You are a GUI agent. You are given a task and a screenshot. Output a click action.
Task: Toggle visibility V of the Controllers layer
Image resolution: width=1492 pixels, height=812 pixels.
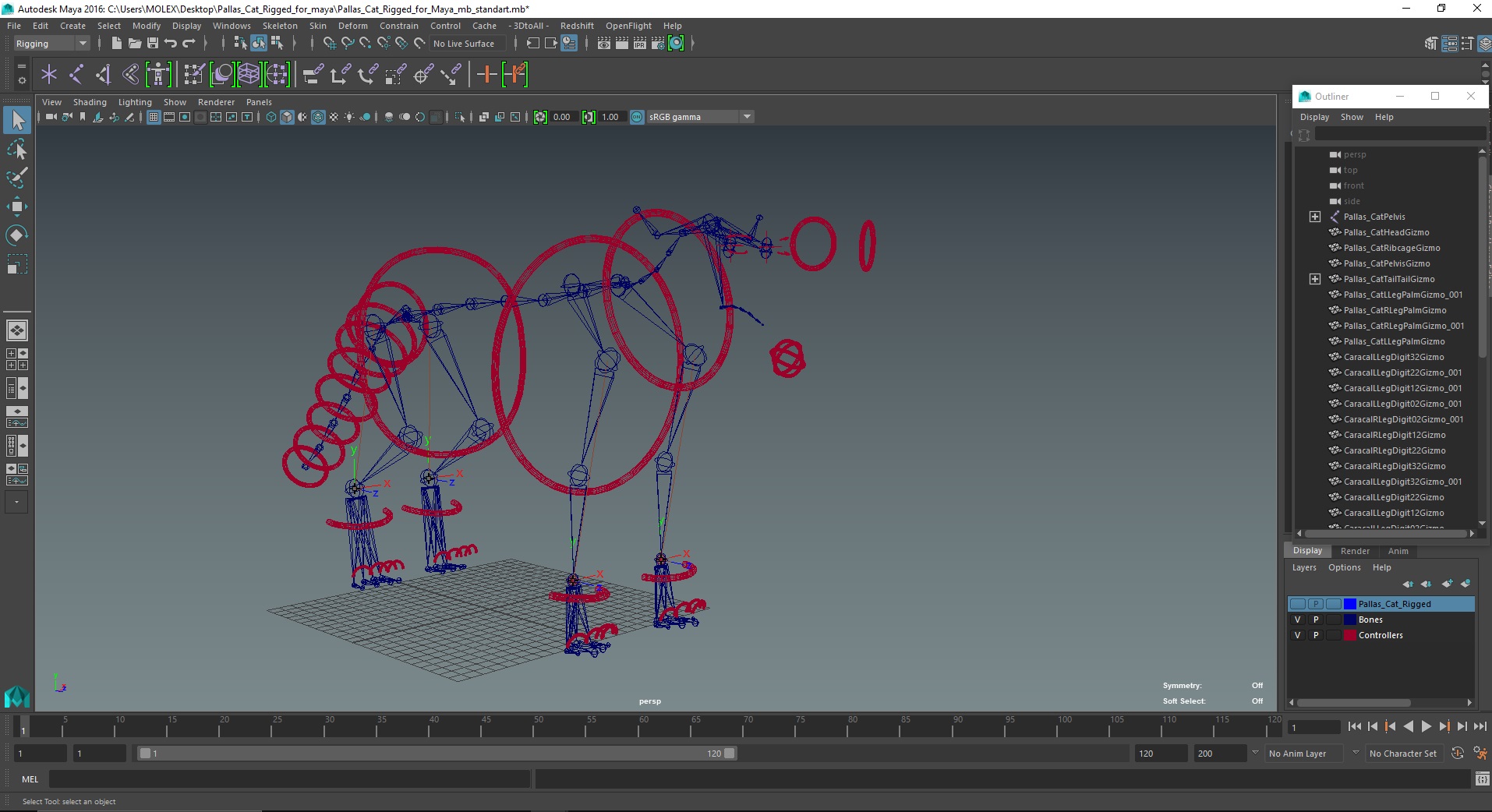point(1298,636)
